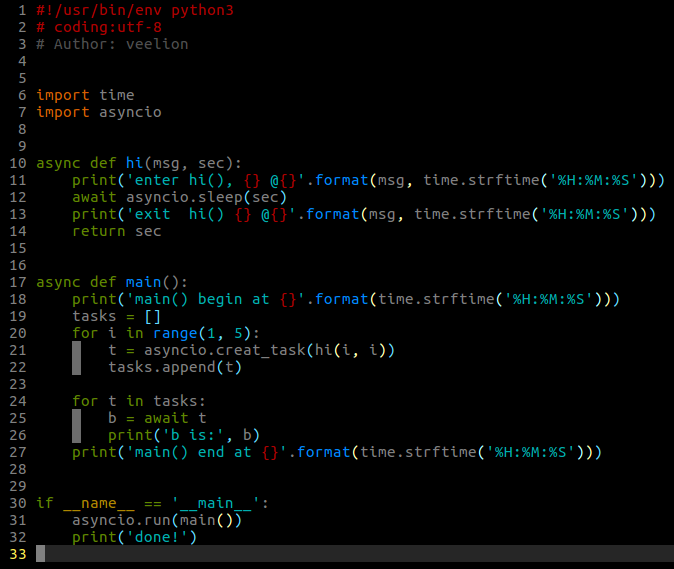
Task: Click the "print('enter hi(), ..." line
Action: pos(368,180)
